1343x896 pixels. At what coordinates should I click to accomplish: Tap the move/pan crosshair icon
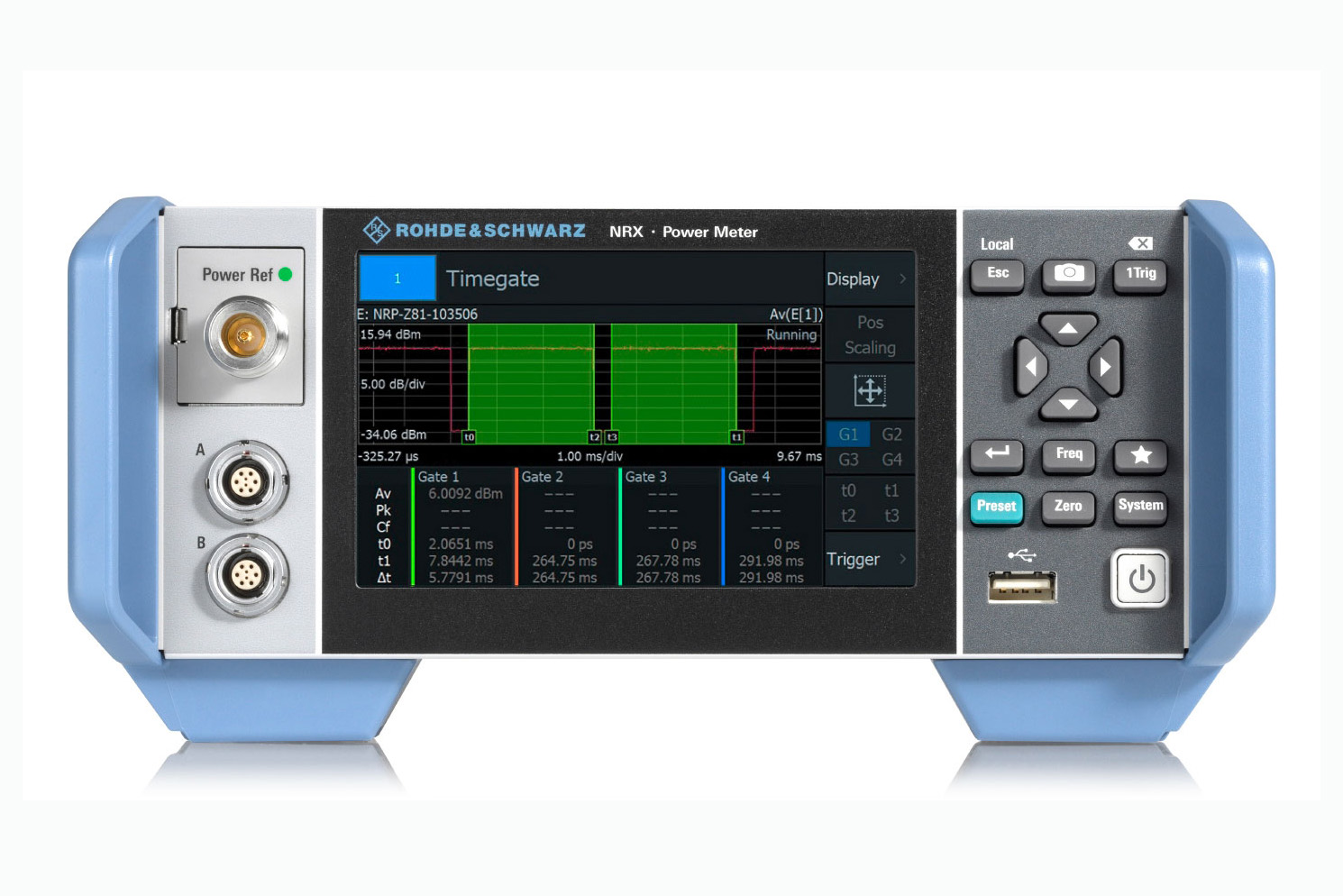point(870,391)
